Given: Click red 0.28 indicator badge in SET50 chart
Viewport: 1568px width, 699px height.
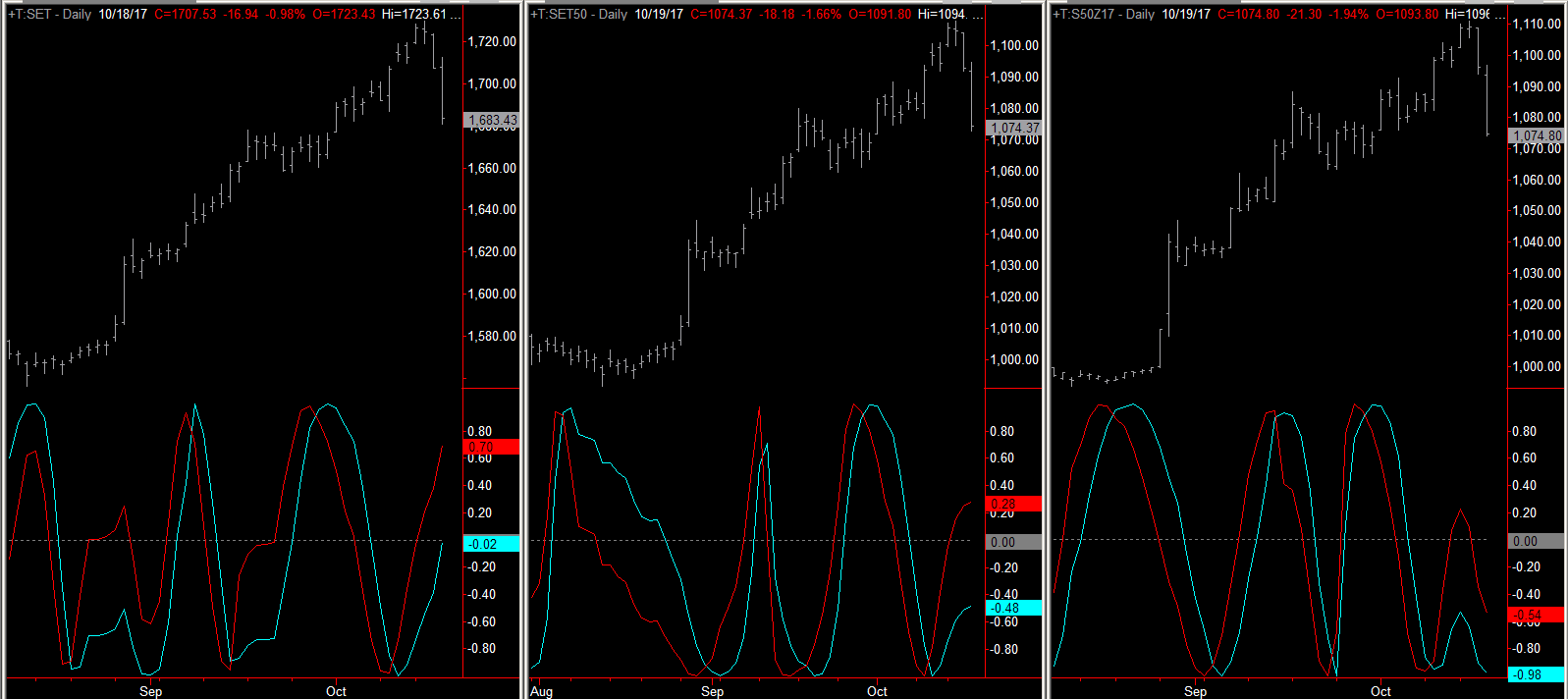Looking at the screenshot, I should [1013, 504].
